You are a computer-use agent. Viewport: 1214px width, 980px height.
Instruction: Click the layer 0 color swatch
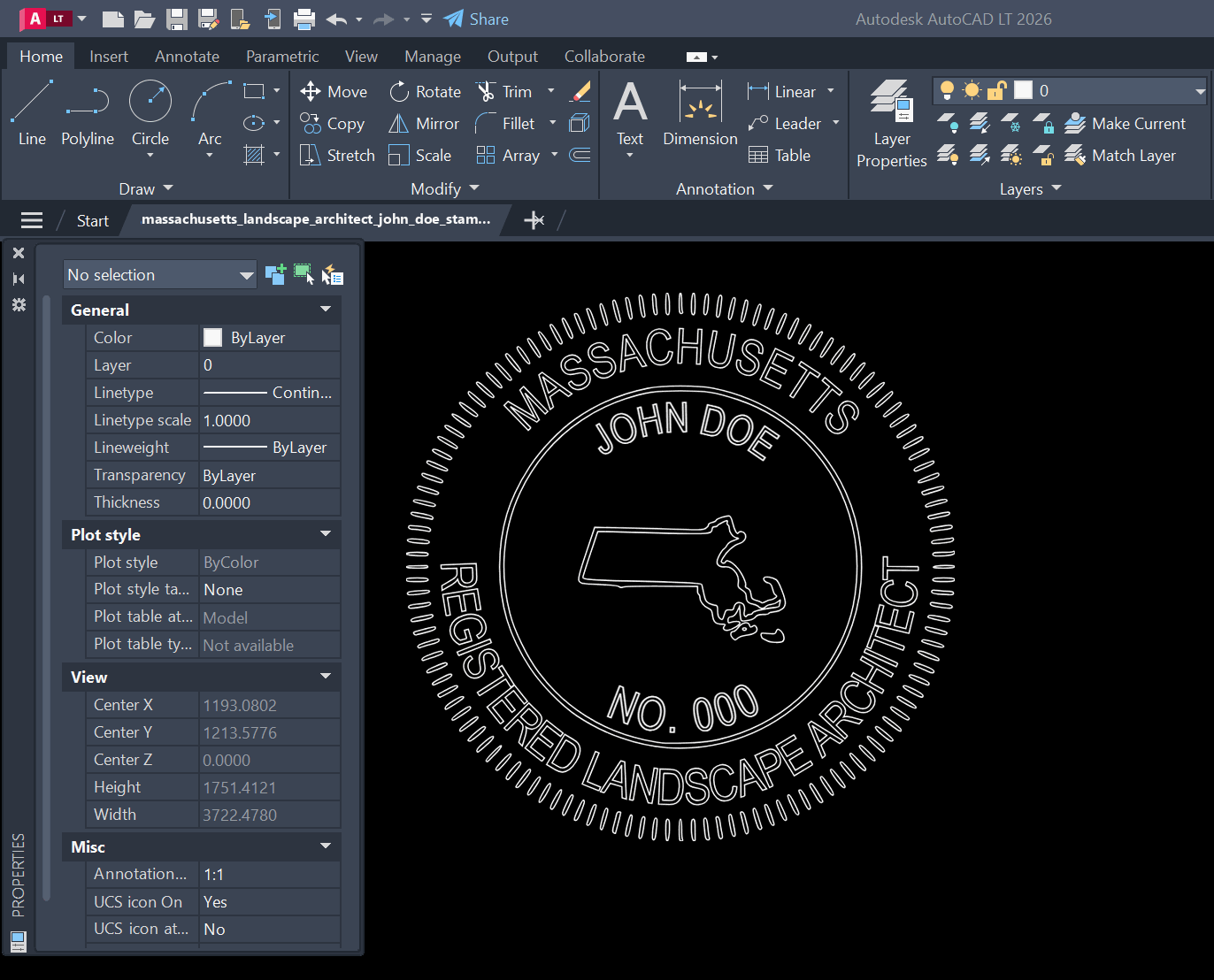1023,90
